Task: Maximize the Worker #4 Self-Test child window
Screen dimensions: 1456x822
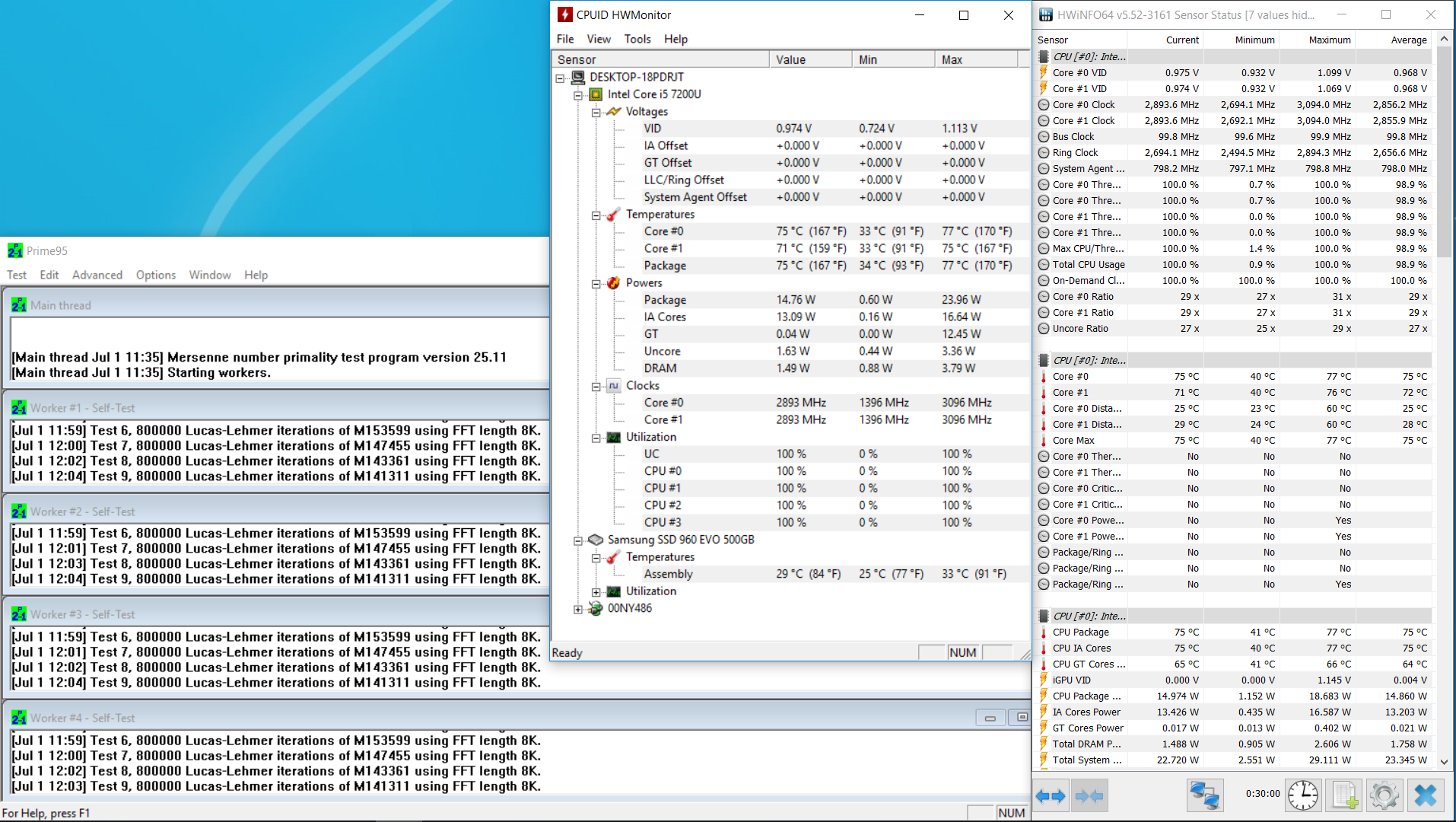Action: click(x=1022, y=718)
